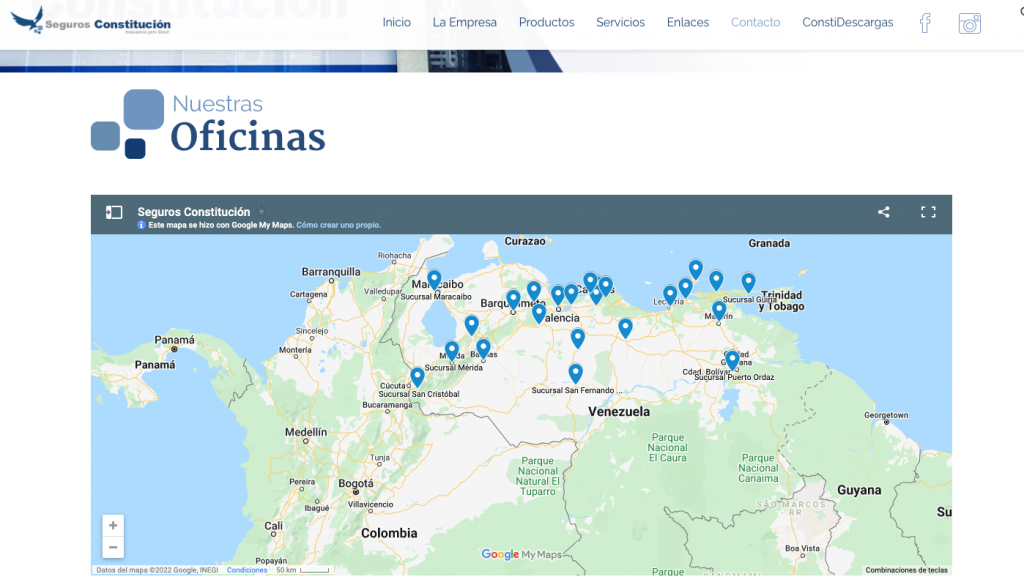Navigate to ConstiDescargas
The width and height of the screenshot is (1024, 585).
[847, 22]
